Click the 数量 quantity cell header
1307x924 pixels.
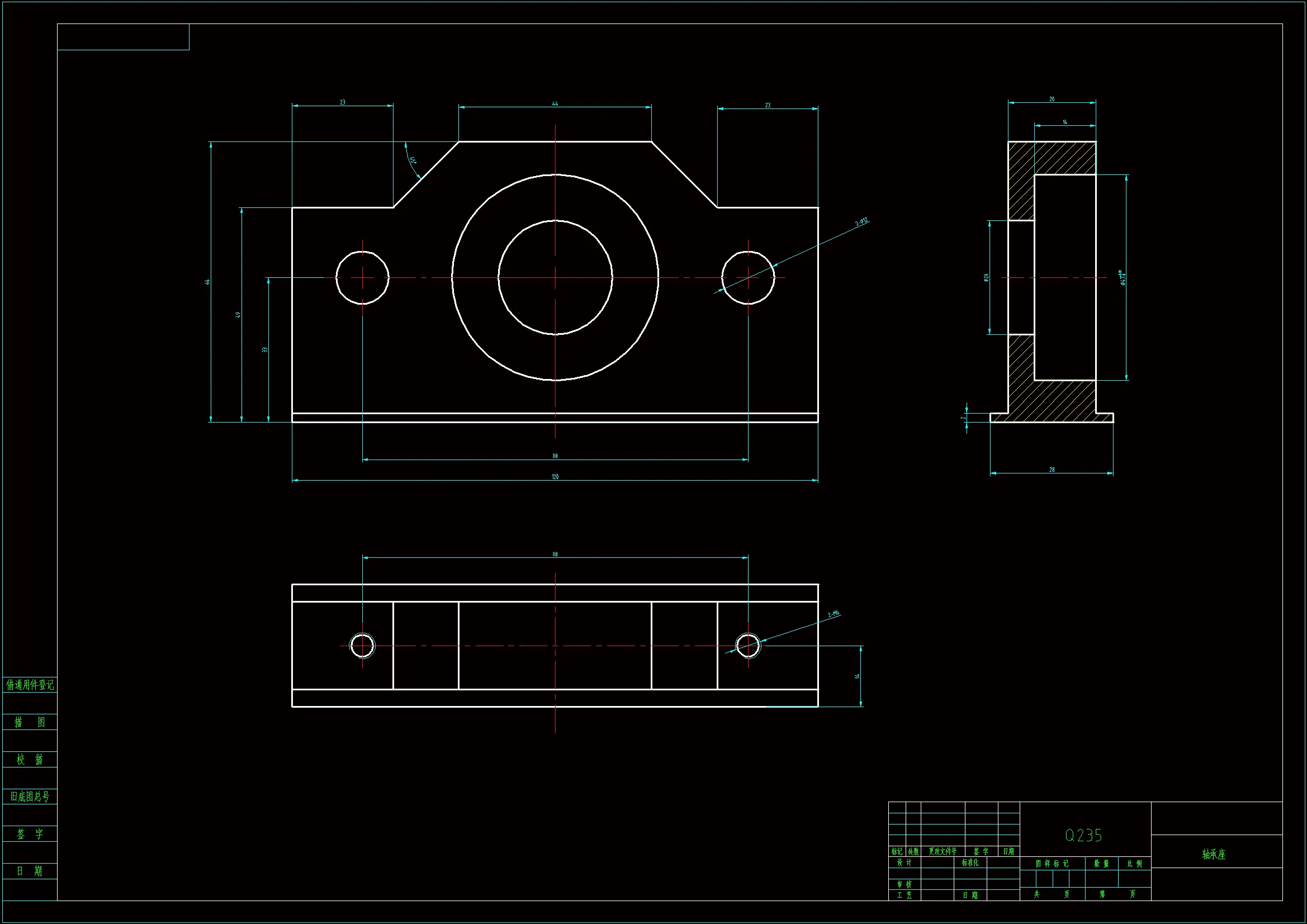(1101, 864)
